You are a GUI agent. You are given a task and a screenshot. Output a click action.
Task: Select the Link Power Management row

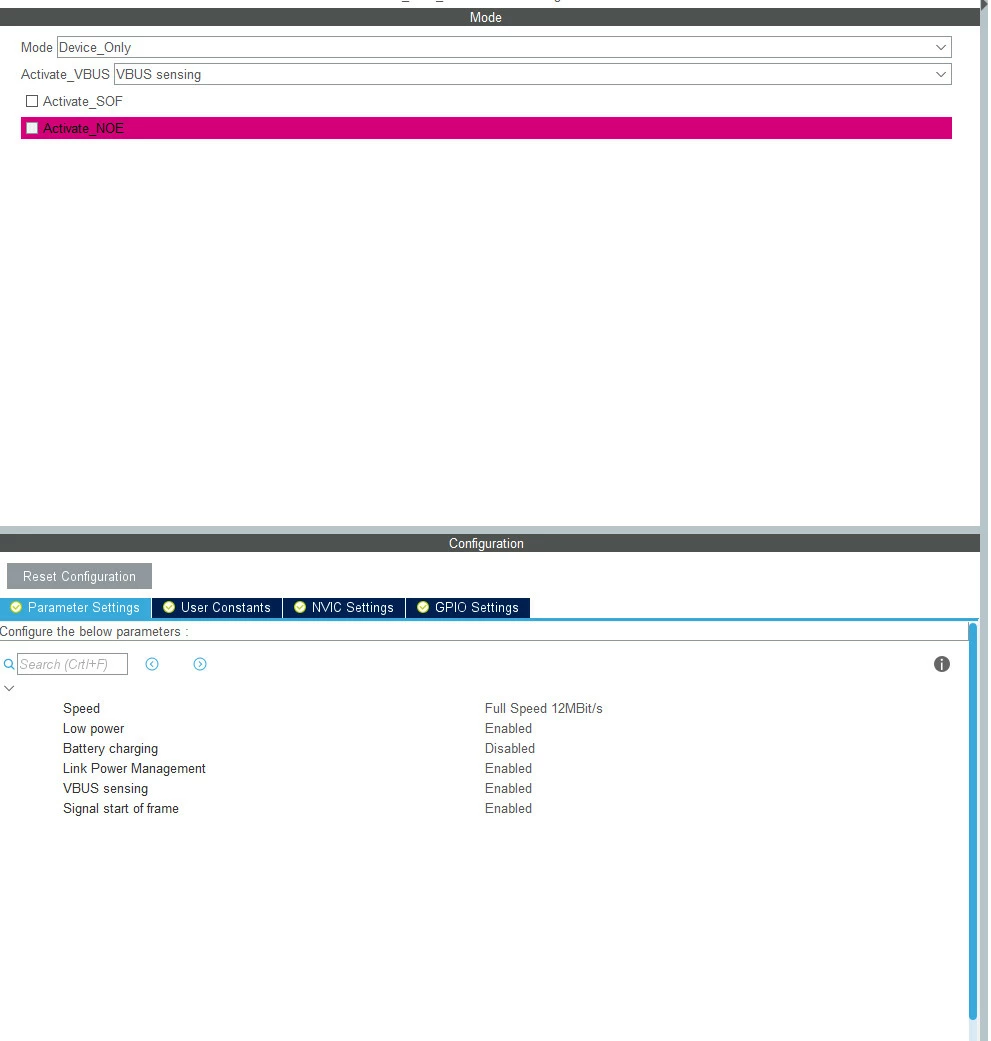(483, 768)
